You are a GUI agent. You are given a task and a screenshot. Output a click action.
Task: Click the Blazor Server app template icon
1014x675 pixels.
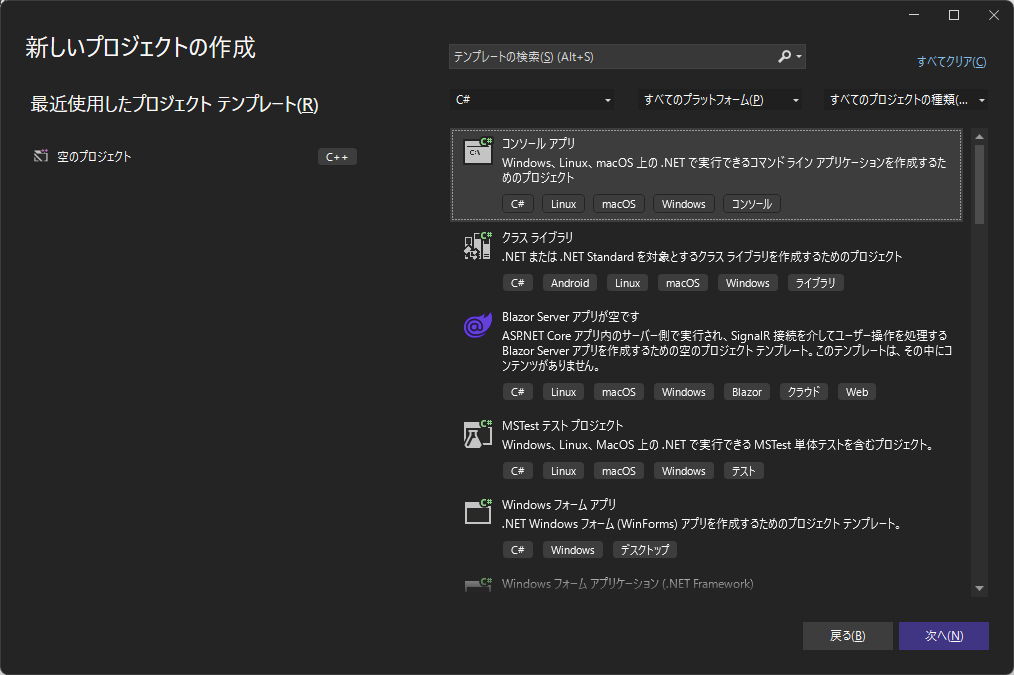tap(477, 325)
